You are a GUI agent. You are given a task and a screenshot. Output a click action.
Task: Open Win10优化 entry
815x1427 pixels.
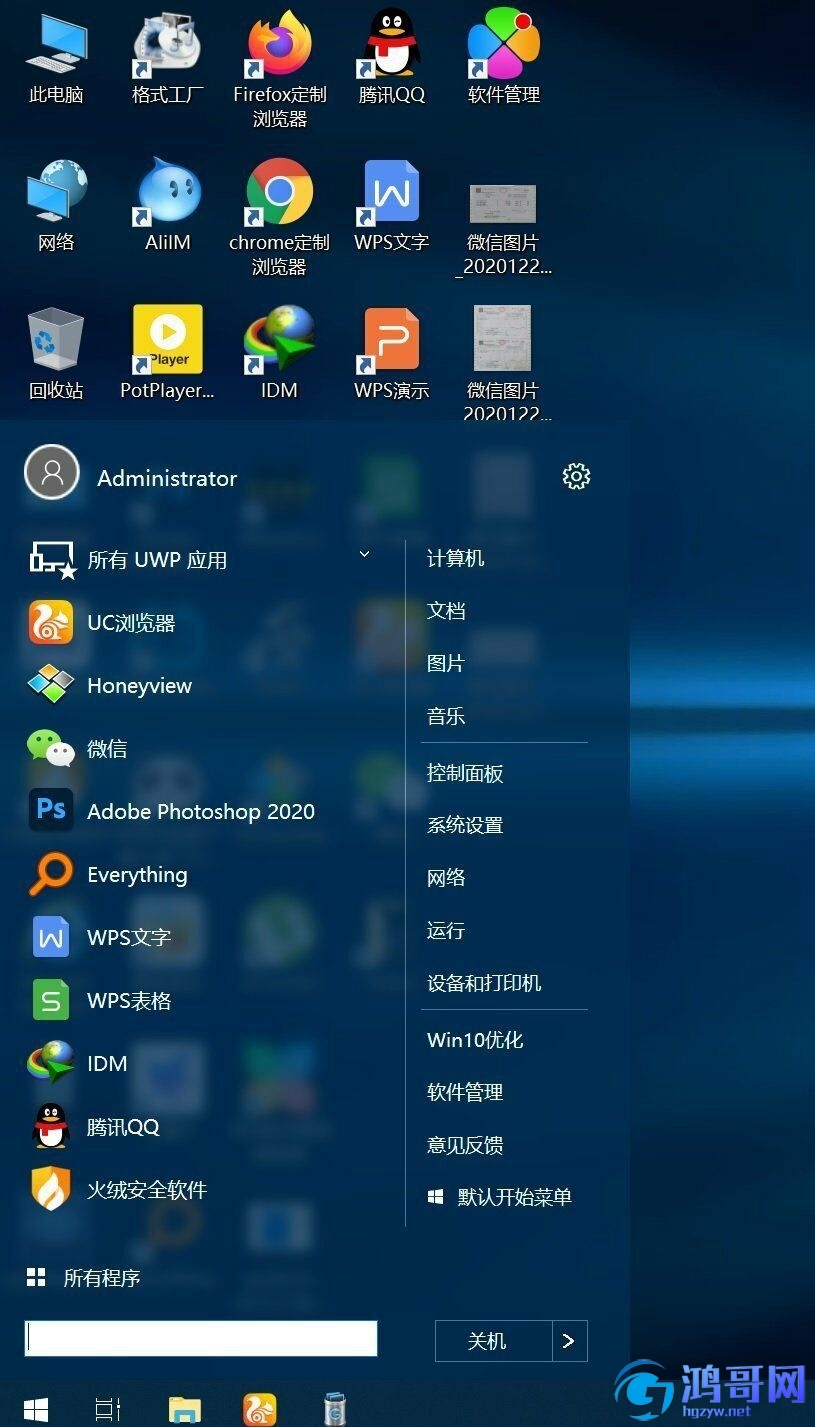(x=475, y=1039)
